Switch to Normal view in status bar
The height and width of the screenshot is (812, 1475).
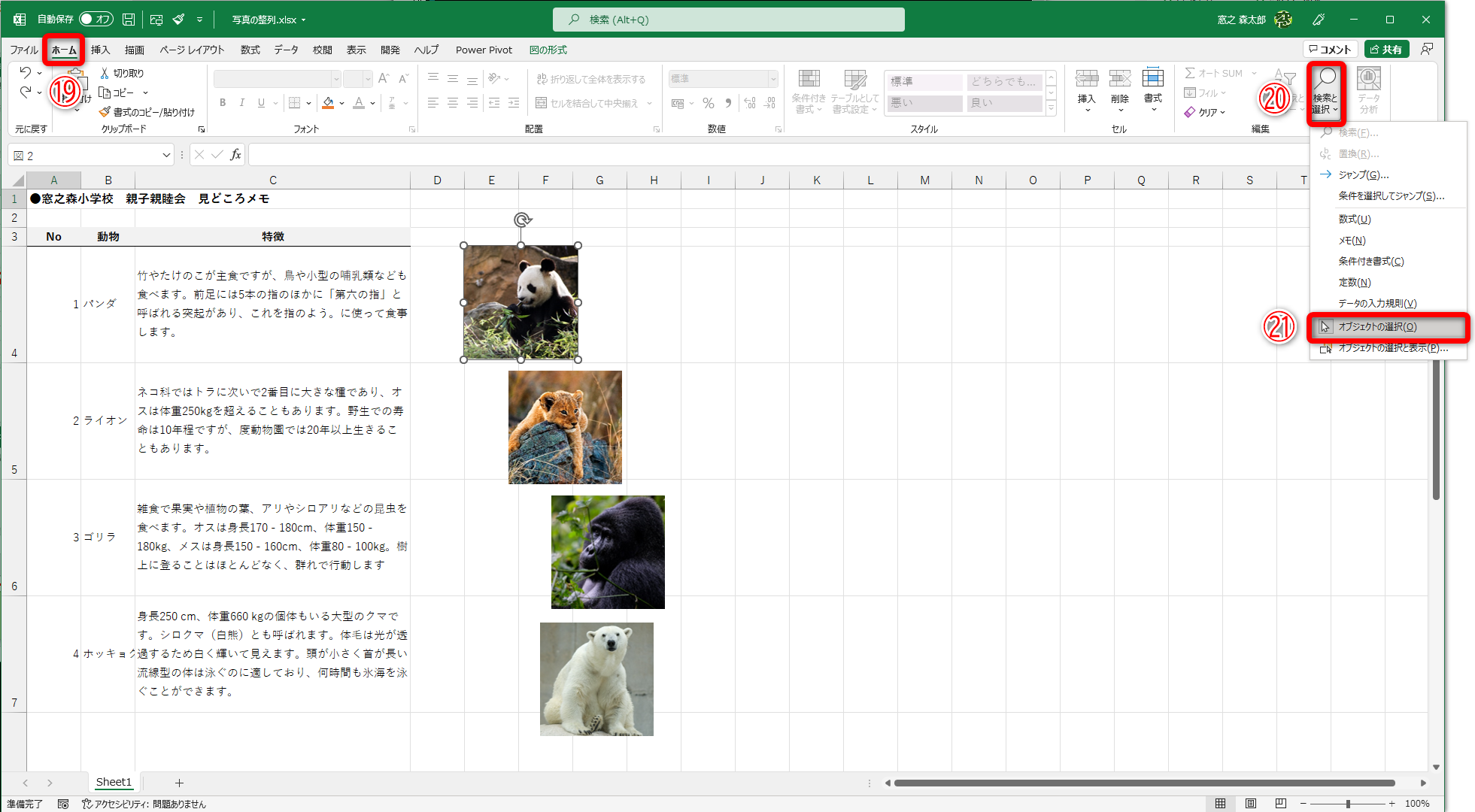[1220, 804]
